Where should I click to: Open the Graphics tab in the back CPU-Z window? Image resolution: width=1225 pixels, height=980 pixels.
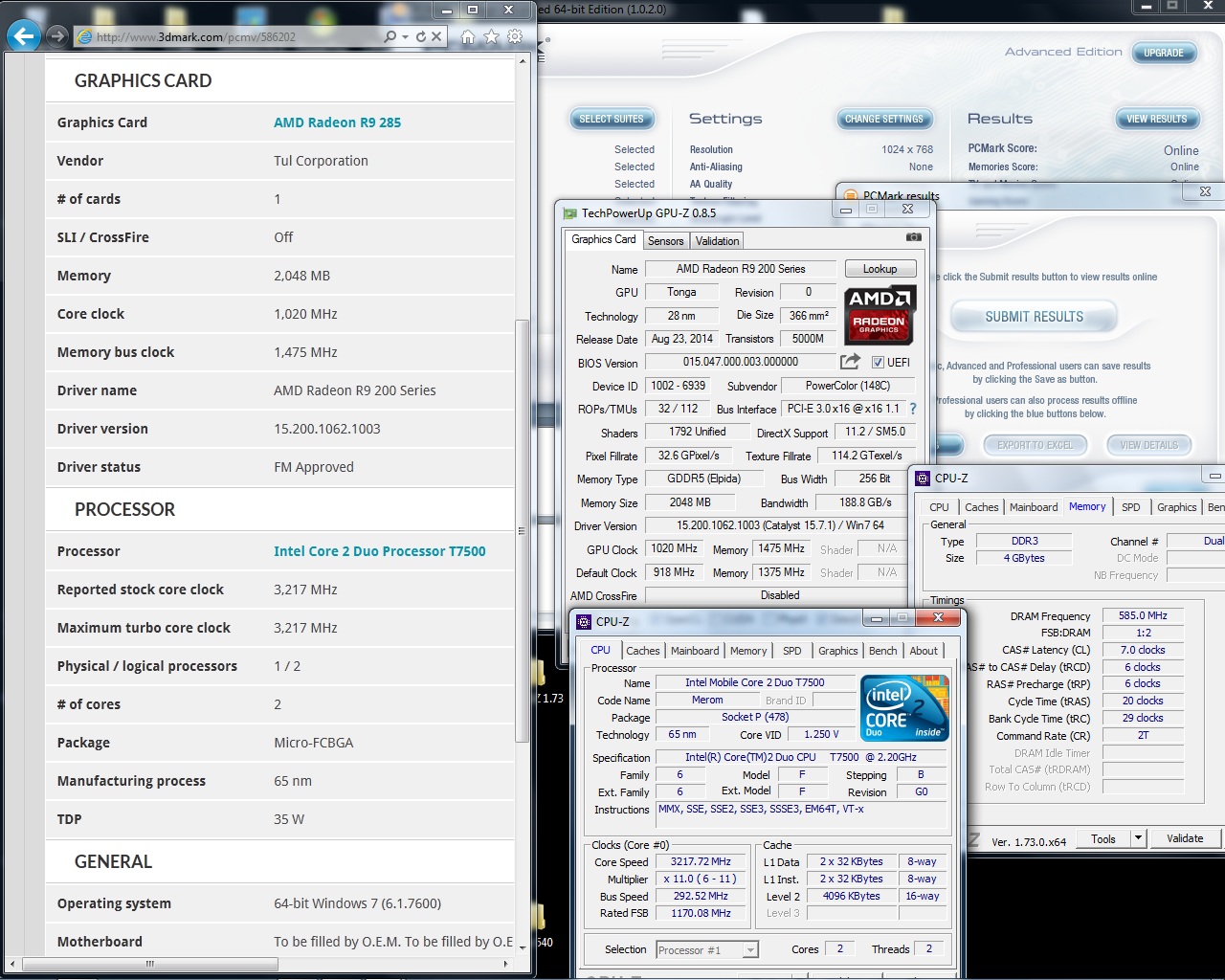click(x=1177, y=507)
